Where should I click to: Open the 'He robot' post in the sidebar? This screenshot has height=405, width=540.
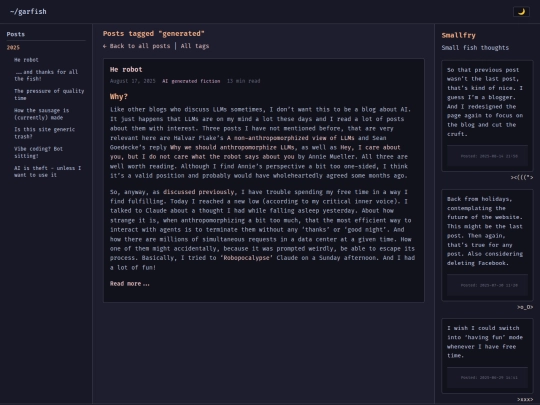pos(26,60)
